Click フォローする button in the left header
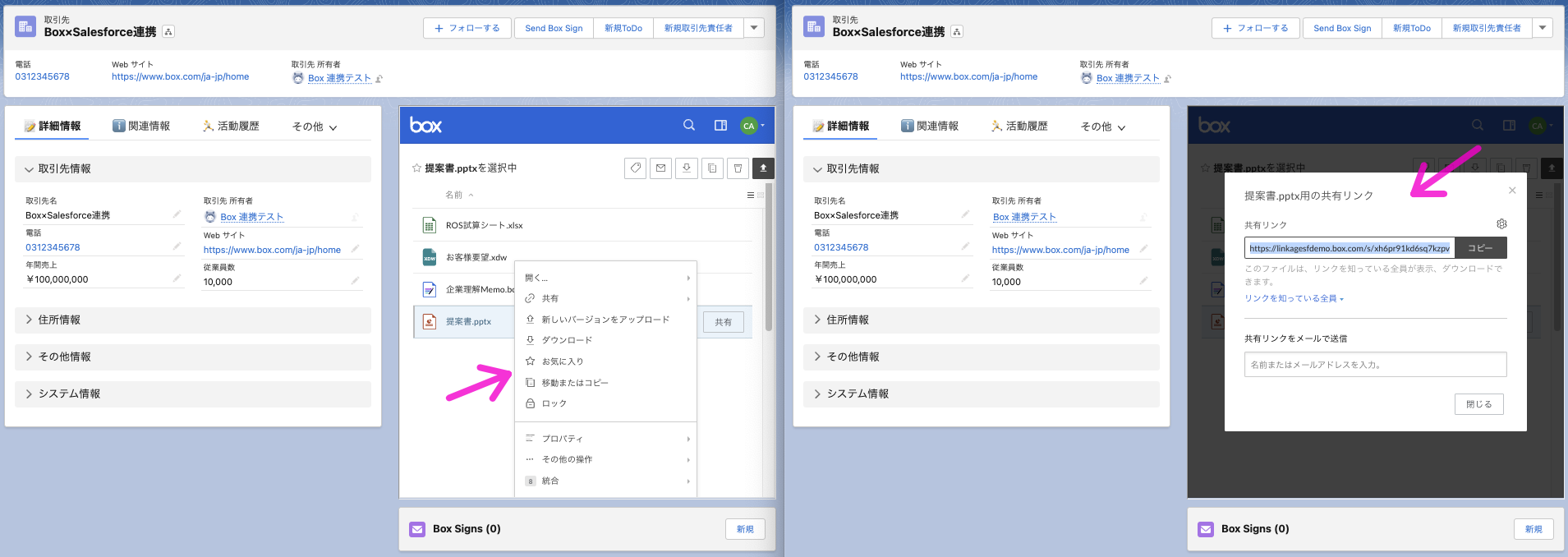The height and width of the screenshot is (557, 1568). 467,28
